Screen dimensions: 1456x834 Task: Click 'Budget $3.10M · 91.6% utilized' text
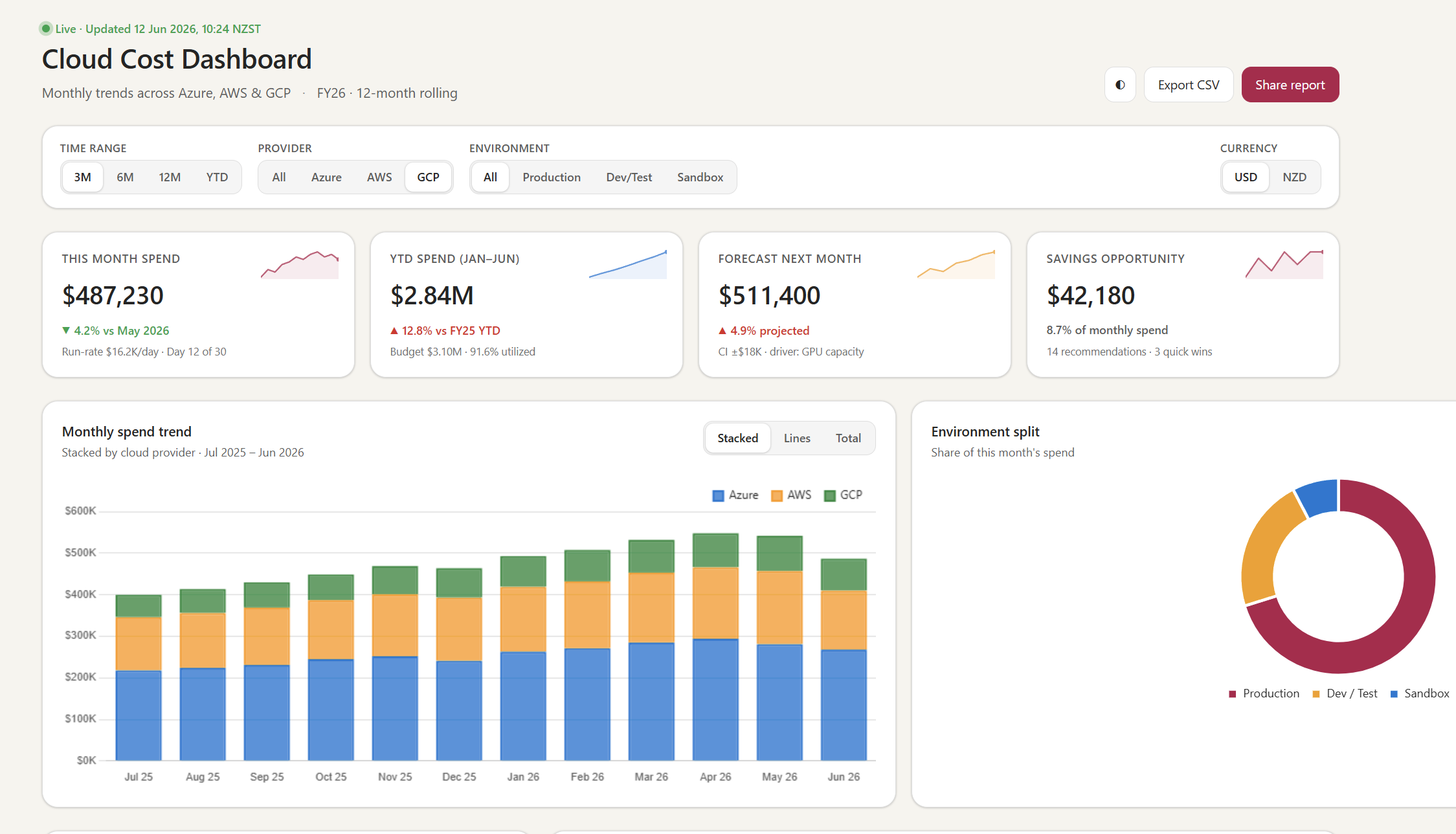click(462, 352)
